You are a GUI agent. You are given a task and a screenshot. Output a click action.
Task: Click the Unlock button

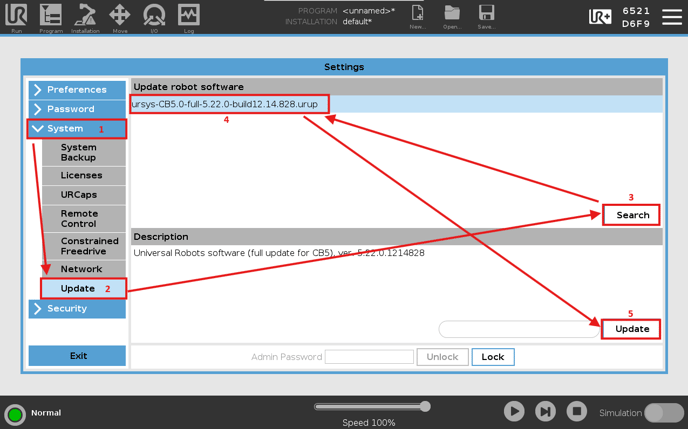442,357
